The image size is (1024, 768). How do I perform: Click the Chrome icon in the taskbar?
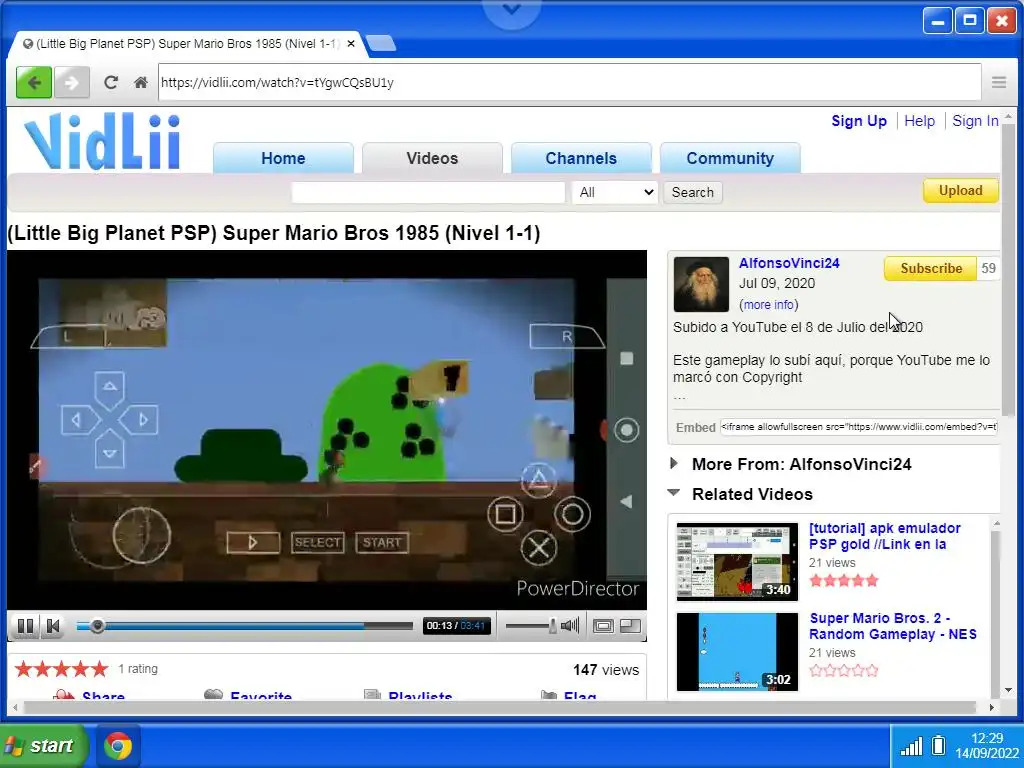[118, 746]
